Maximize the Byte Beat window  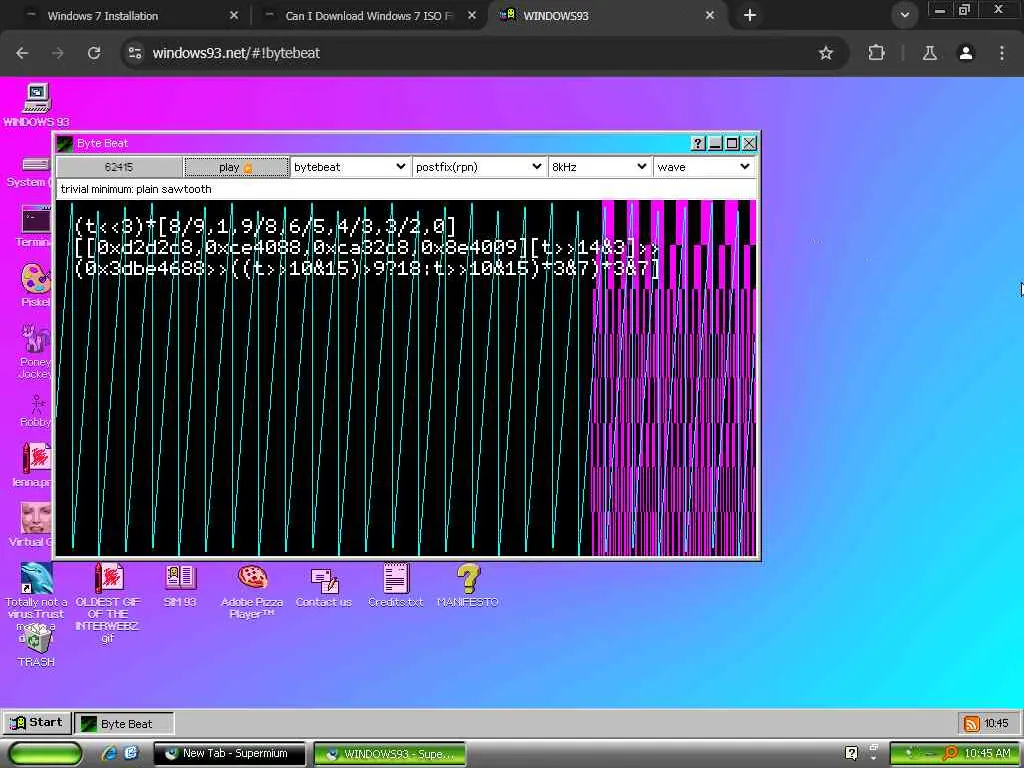coord(733,144)
